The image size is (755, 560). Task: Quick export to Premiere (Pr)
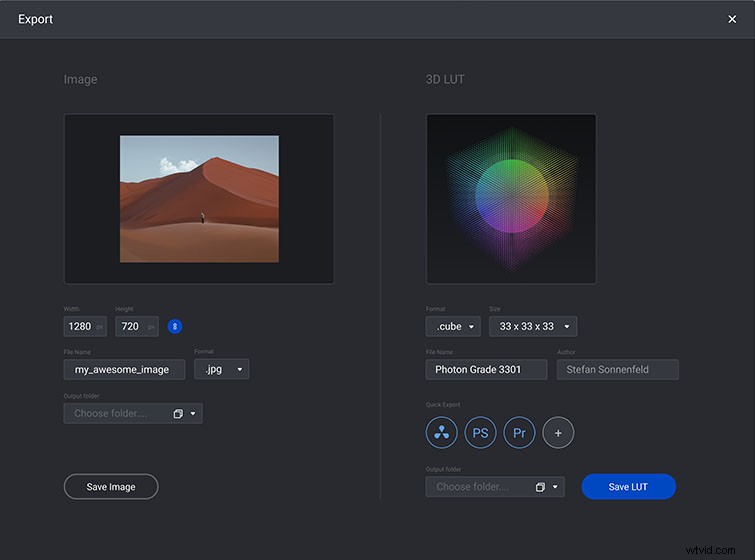click(519, 432)
